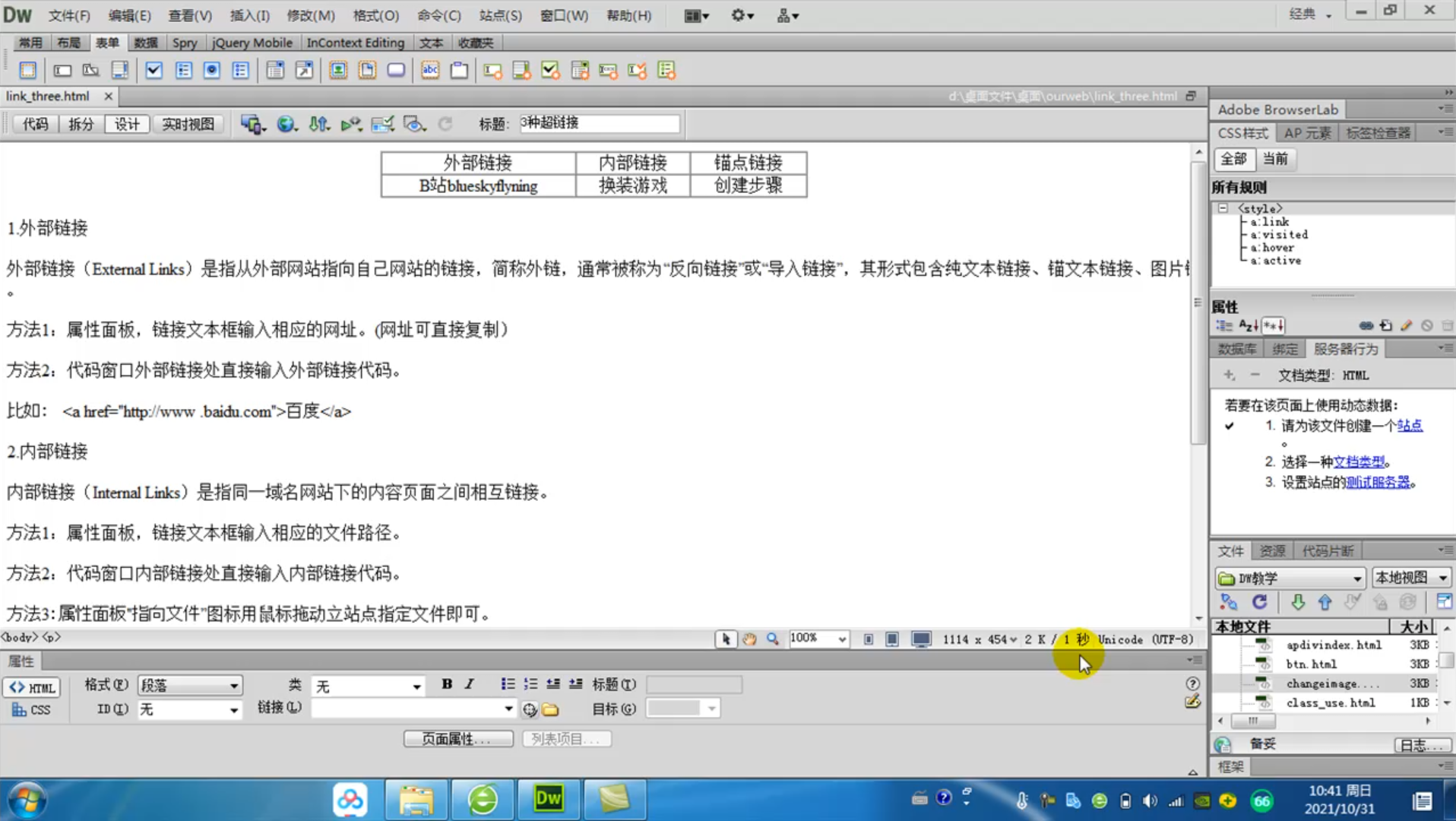The height and width of the screenshot is (821, 1456).
Task: Open the AP 元素 panel tab
Action: [x=1307, y=133]
